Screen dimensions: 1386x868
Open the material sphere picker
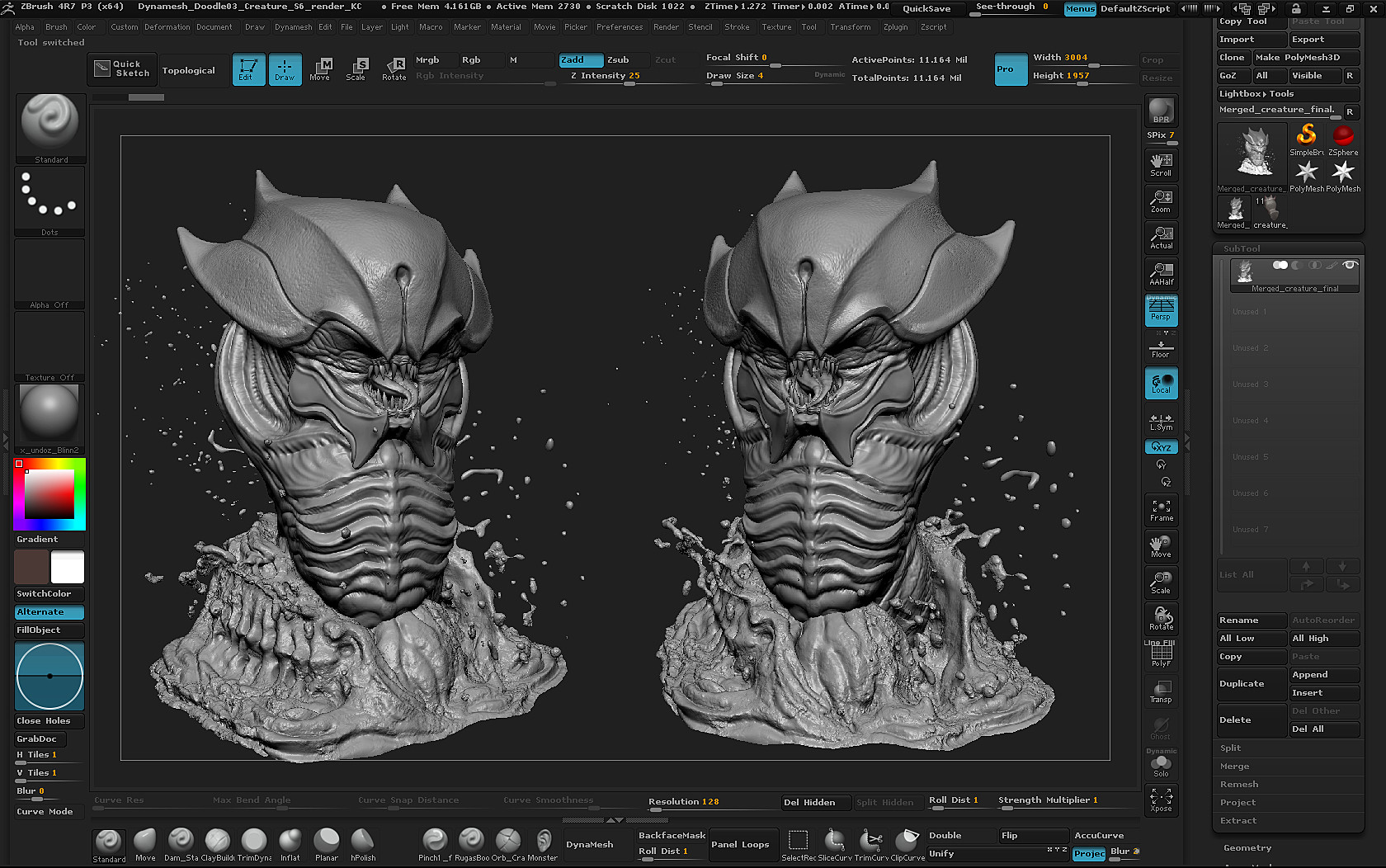(49, 418)
